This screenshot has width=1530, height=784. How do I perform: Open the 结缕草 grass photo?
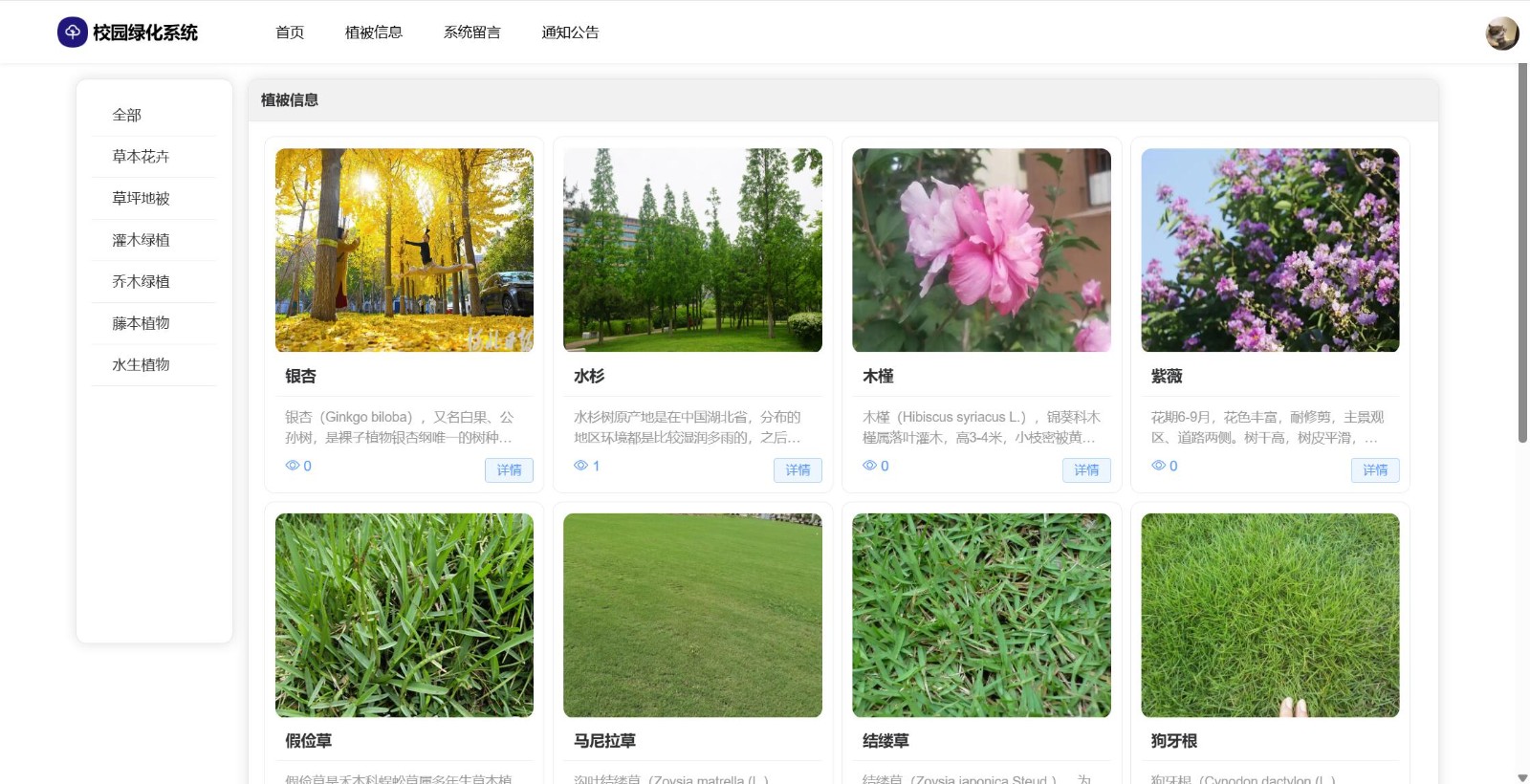coord(982,615)
